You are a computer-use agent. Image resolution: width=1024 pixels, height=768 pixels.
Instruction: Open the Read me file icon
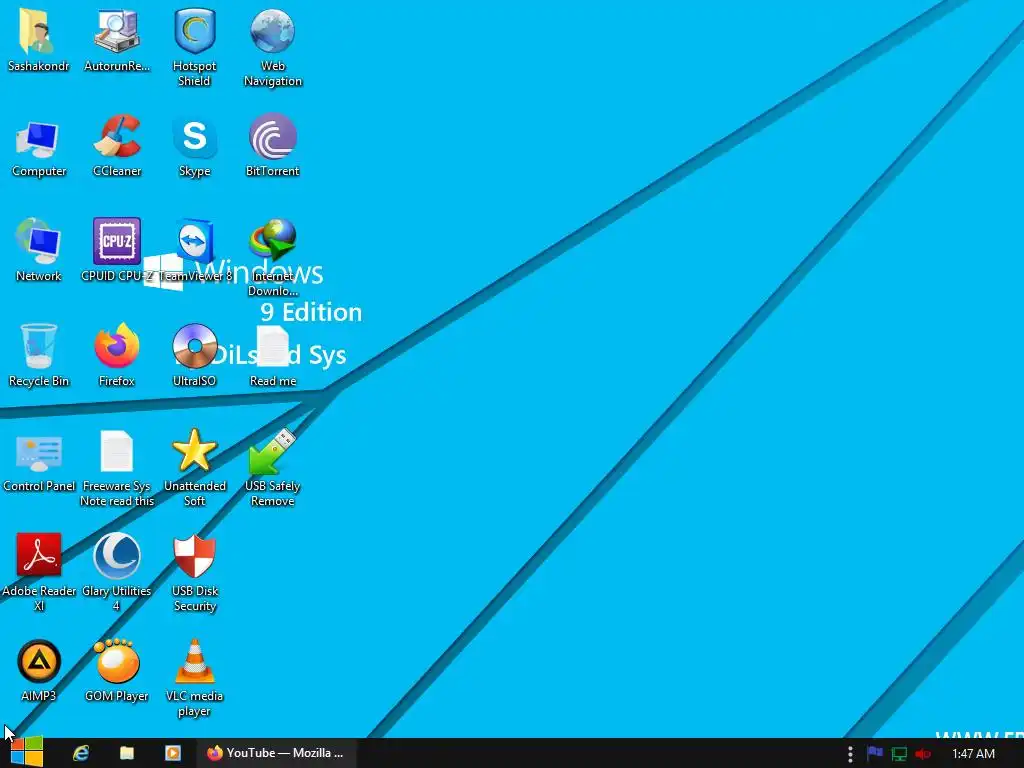click(x=272, y=346)
